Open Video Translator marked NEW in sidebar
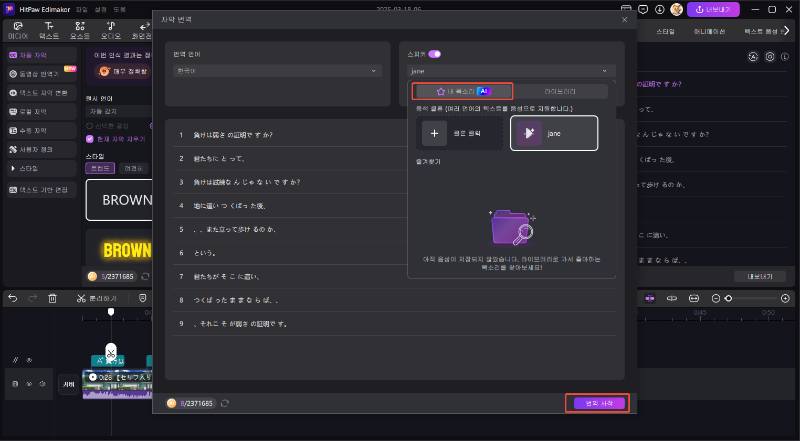This screenshot has width=800, height=441. 41,74
